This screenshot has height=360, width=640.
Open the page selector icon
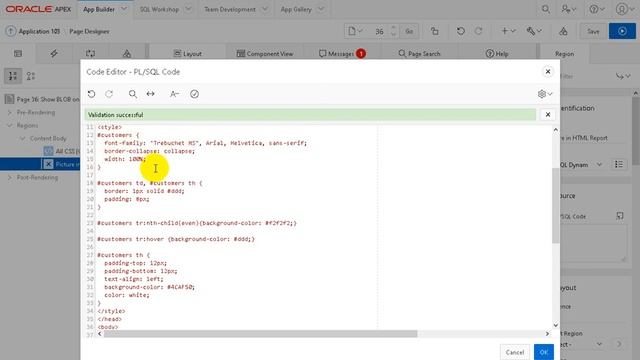(x=355, y=31)
